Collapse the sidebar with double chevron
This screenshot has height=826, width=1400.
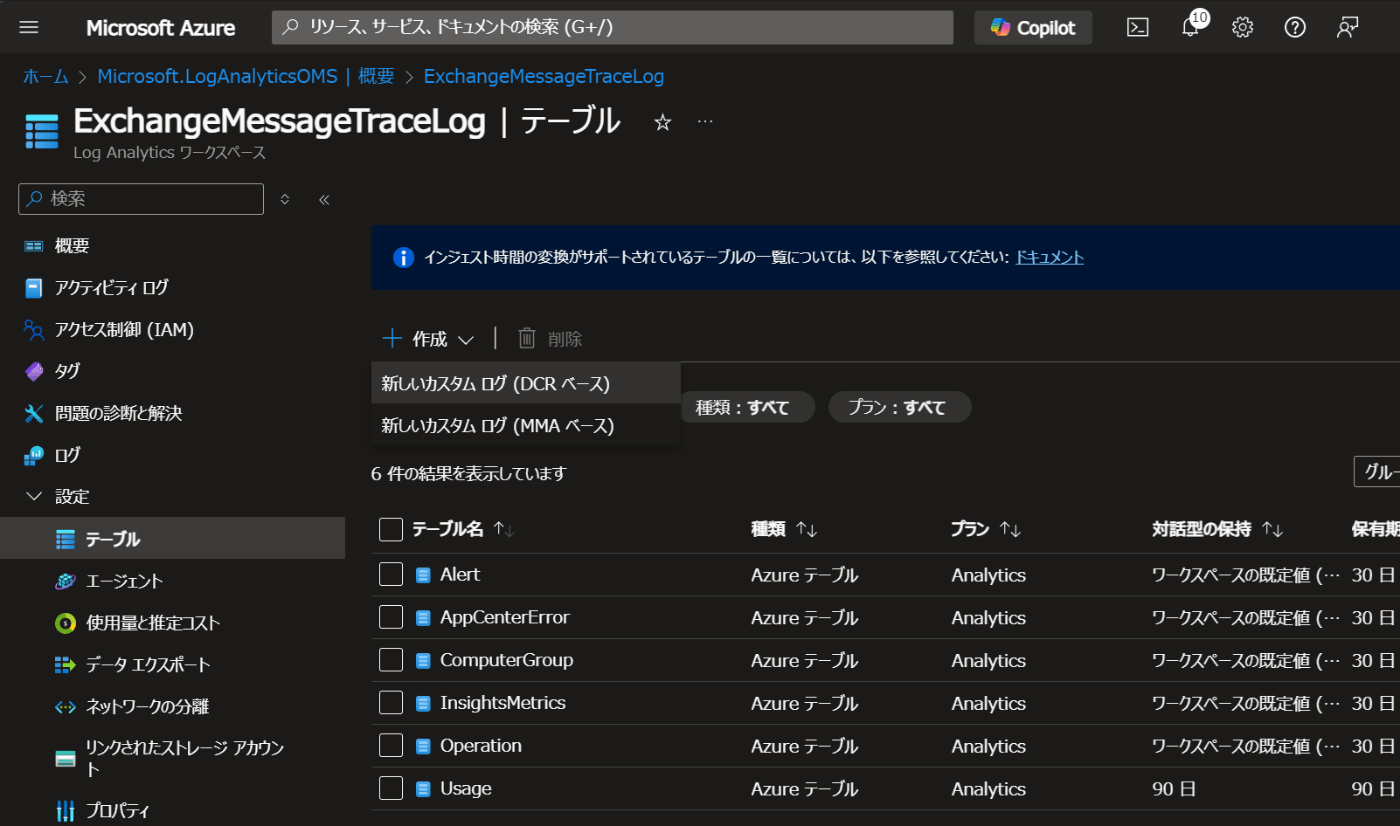click(324, 199)
